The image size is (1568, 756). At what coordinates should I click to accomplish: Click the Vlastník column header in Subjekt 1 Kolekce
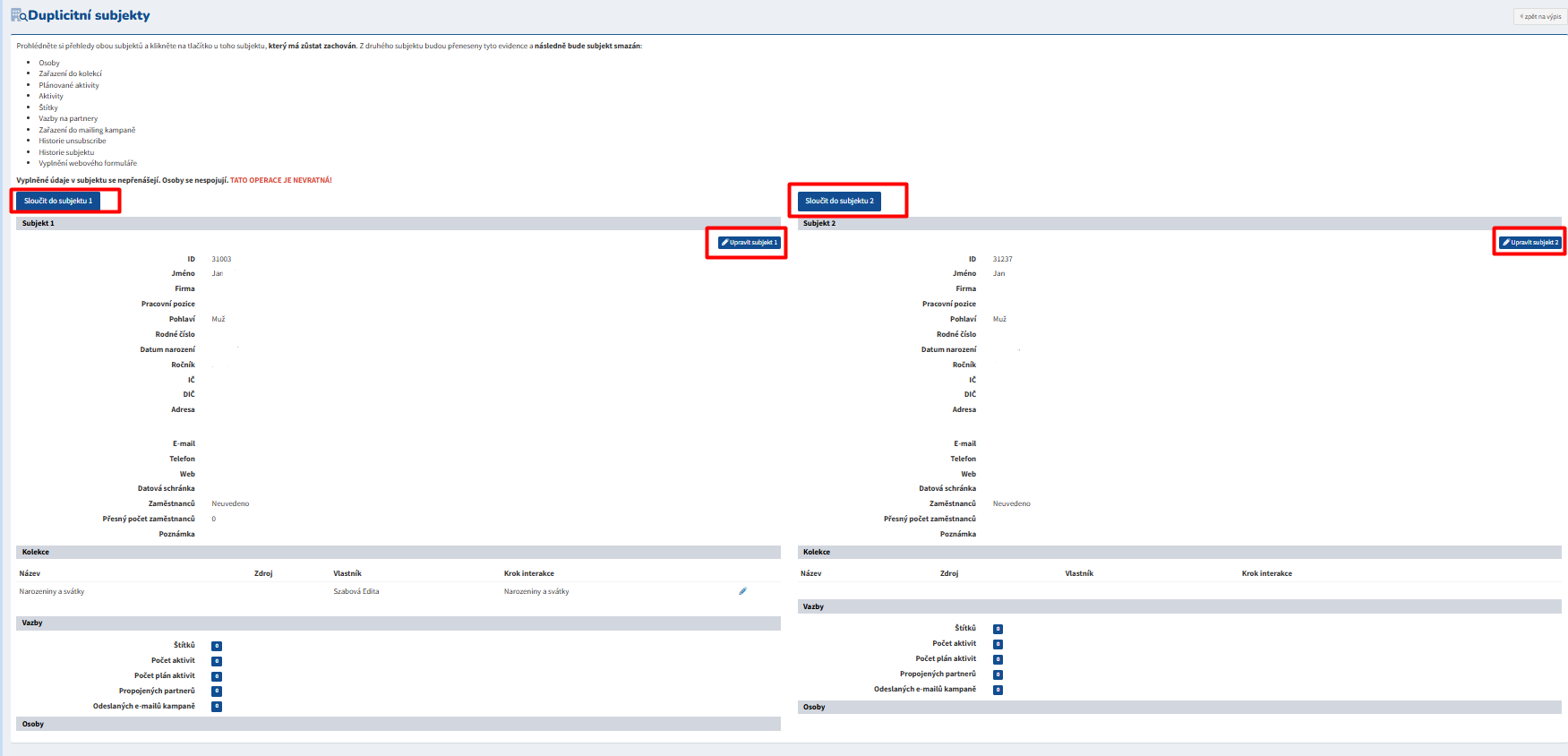pos(347,573)
